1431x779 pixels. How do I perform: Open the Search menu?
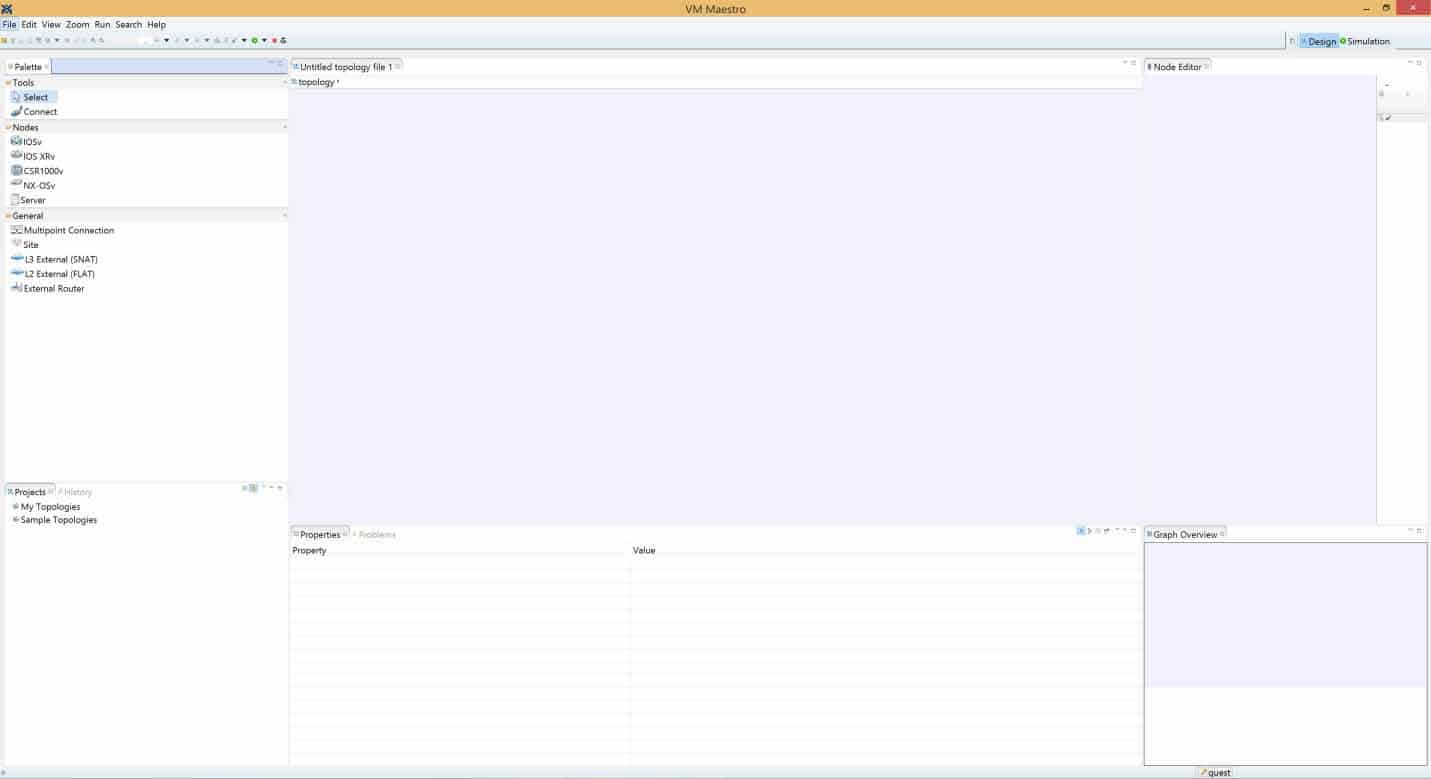pyautogui.click(x=128, y=24)
